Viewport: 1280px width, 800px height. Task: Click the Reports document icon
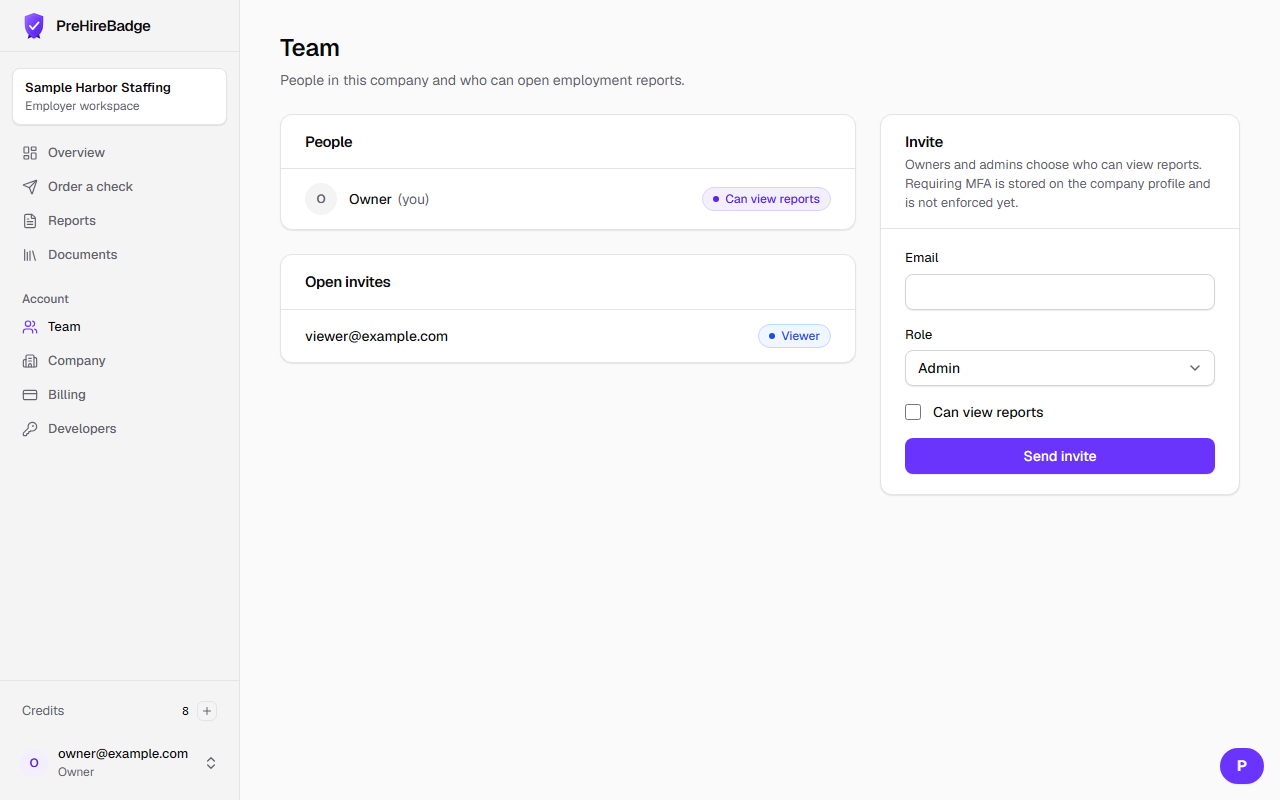point(30,221)
